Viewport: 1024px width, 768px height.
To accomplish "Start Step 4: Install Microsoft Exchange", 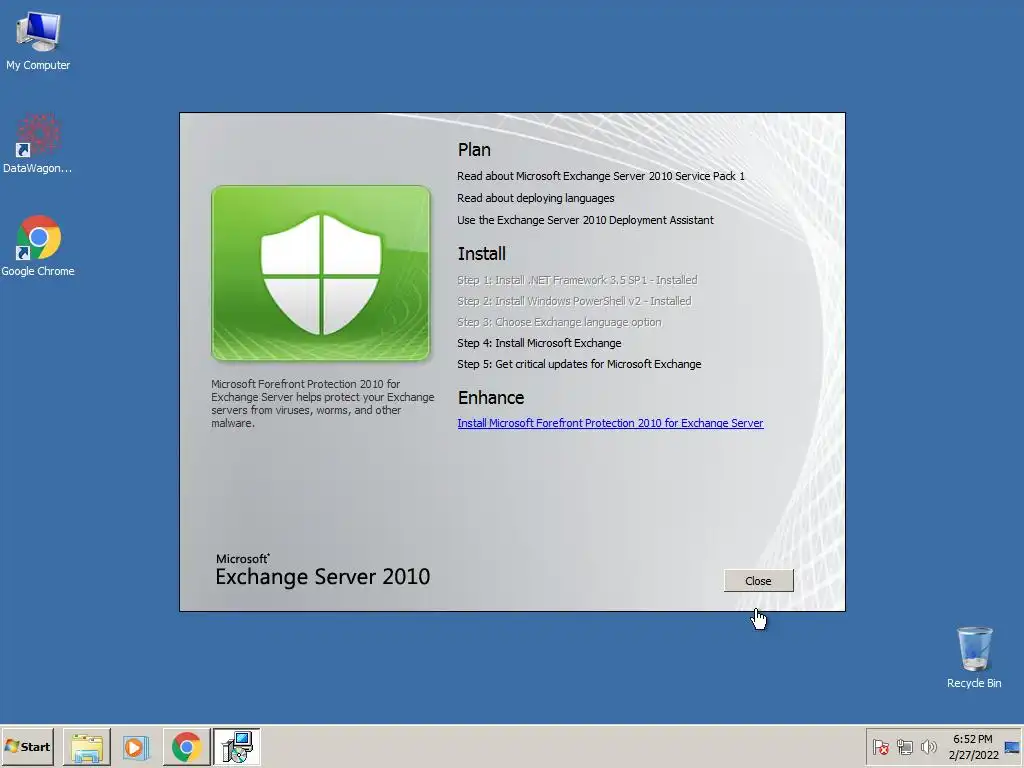I will coord(539,343).
